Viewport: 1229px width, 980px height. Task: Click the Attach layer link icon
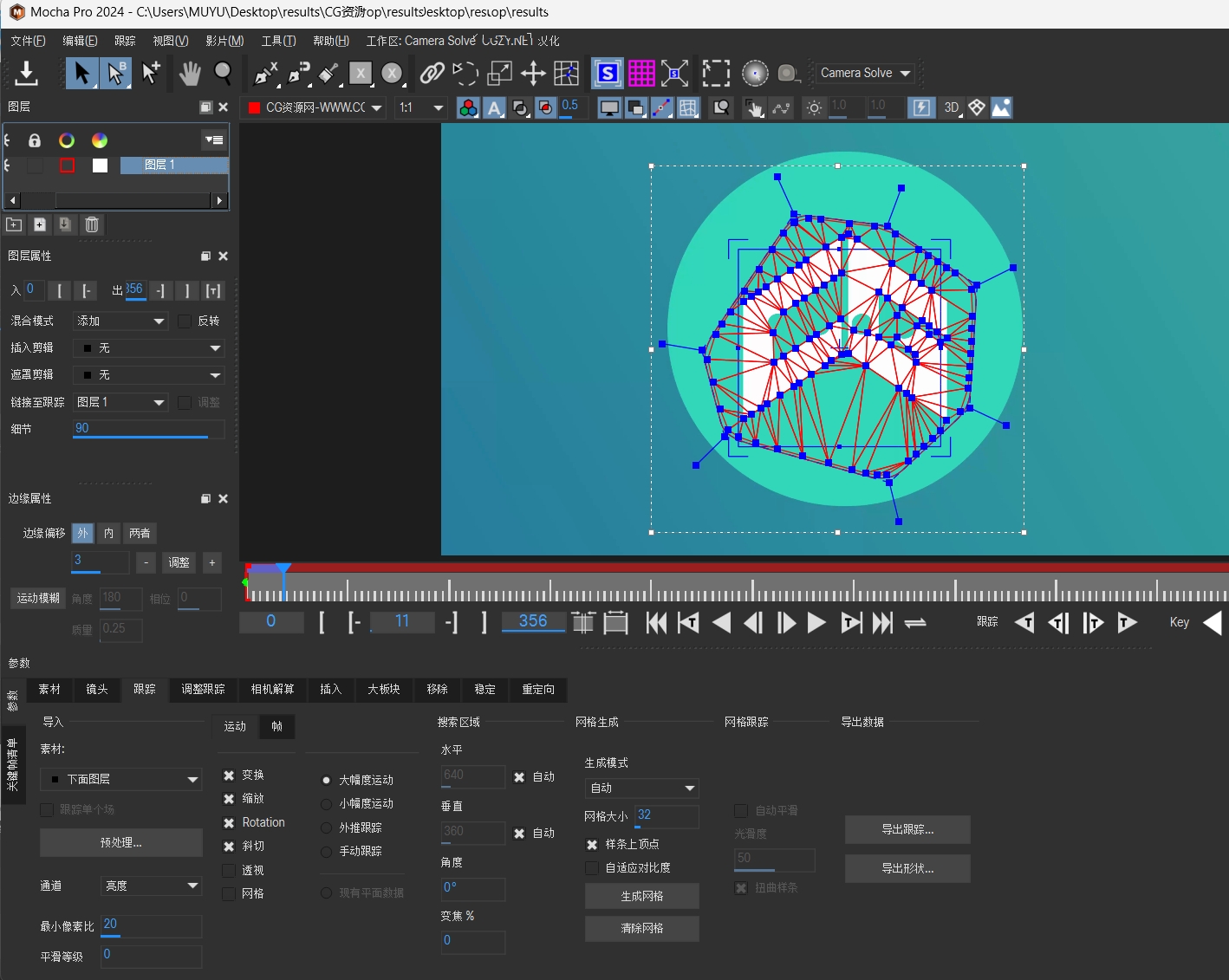432,74
